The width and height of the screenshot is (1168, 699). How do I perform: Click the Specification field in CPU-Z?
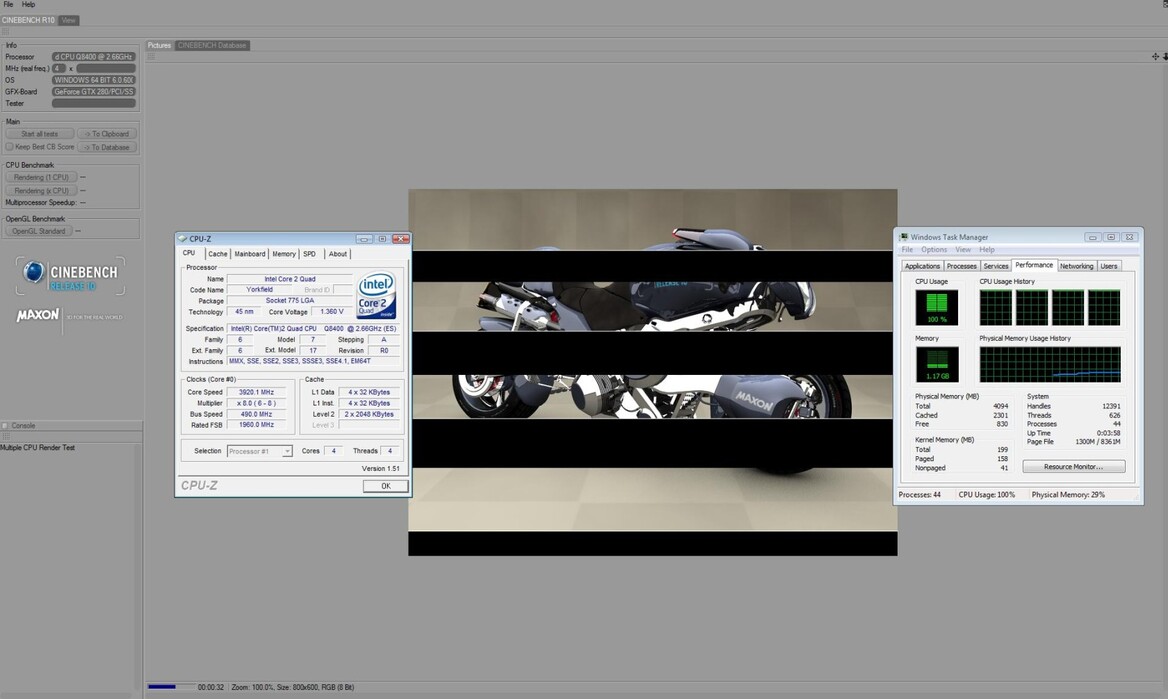pos(314,329)
